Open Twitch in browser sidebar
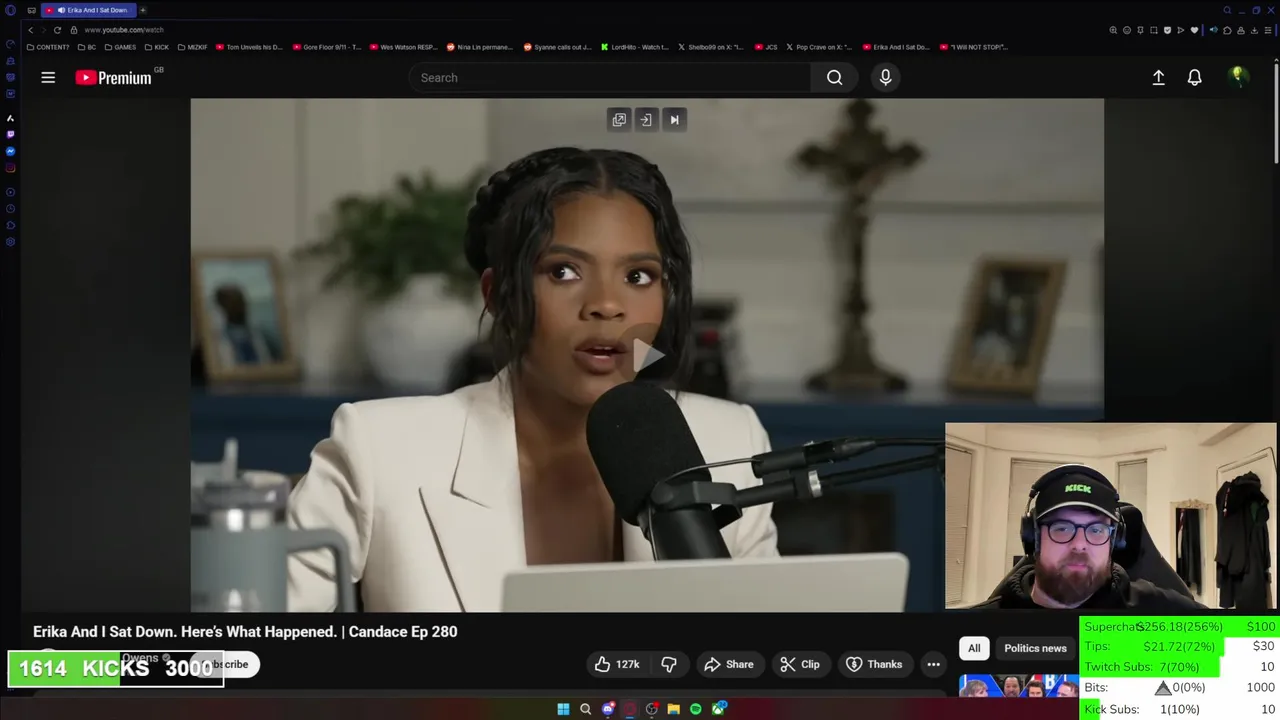 tap(10, 134)
